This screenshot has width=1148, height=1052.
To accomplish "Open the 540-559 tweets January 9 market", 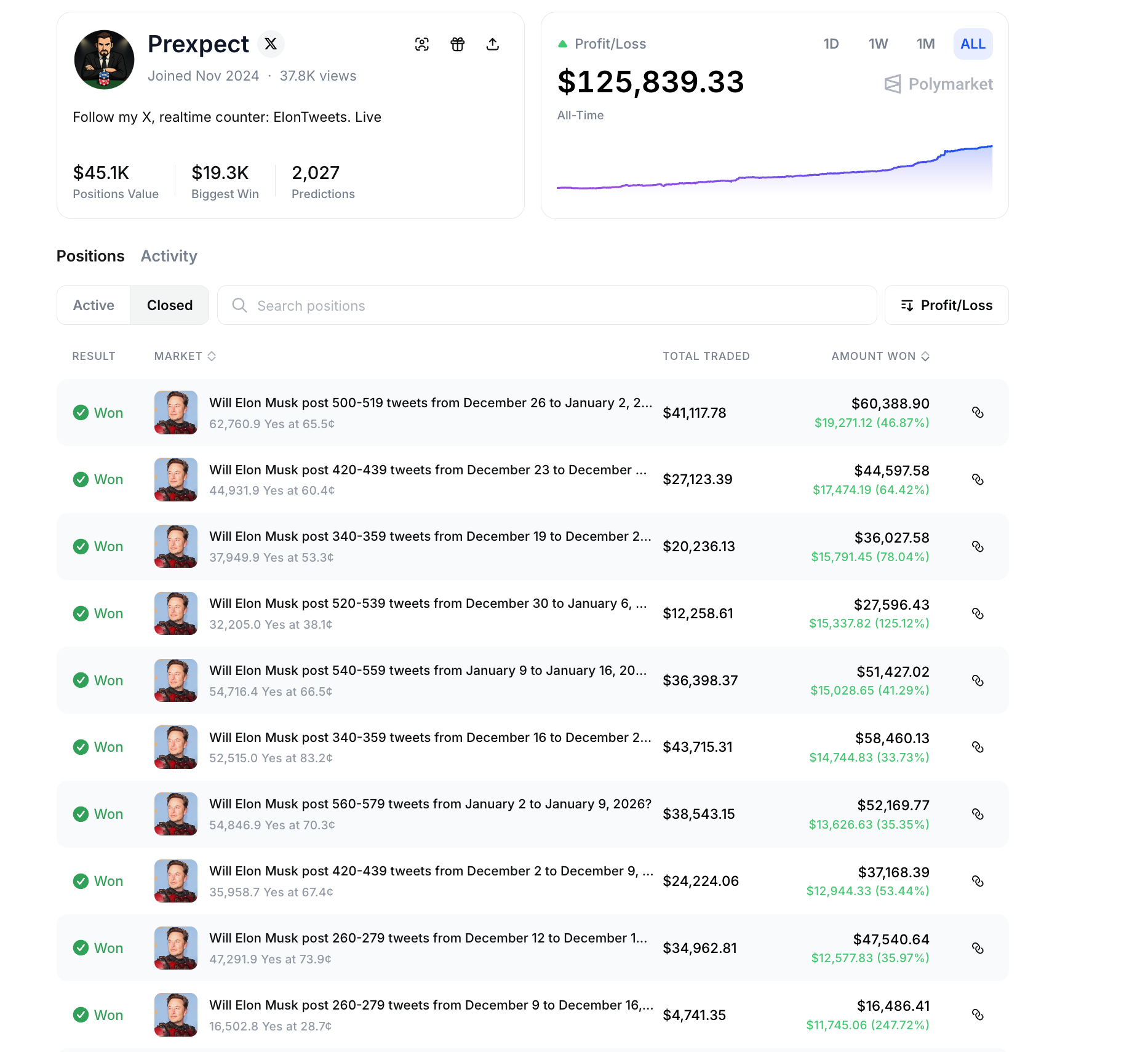I will coord(428,671).
